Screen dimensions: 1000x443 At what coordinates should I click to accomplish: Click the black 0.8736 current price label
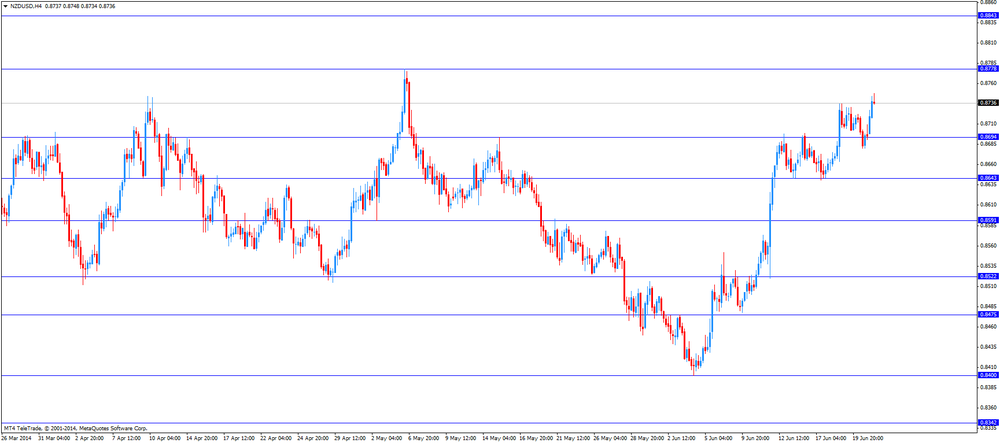click(987, 103)
